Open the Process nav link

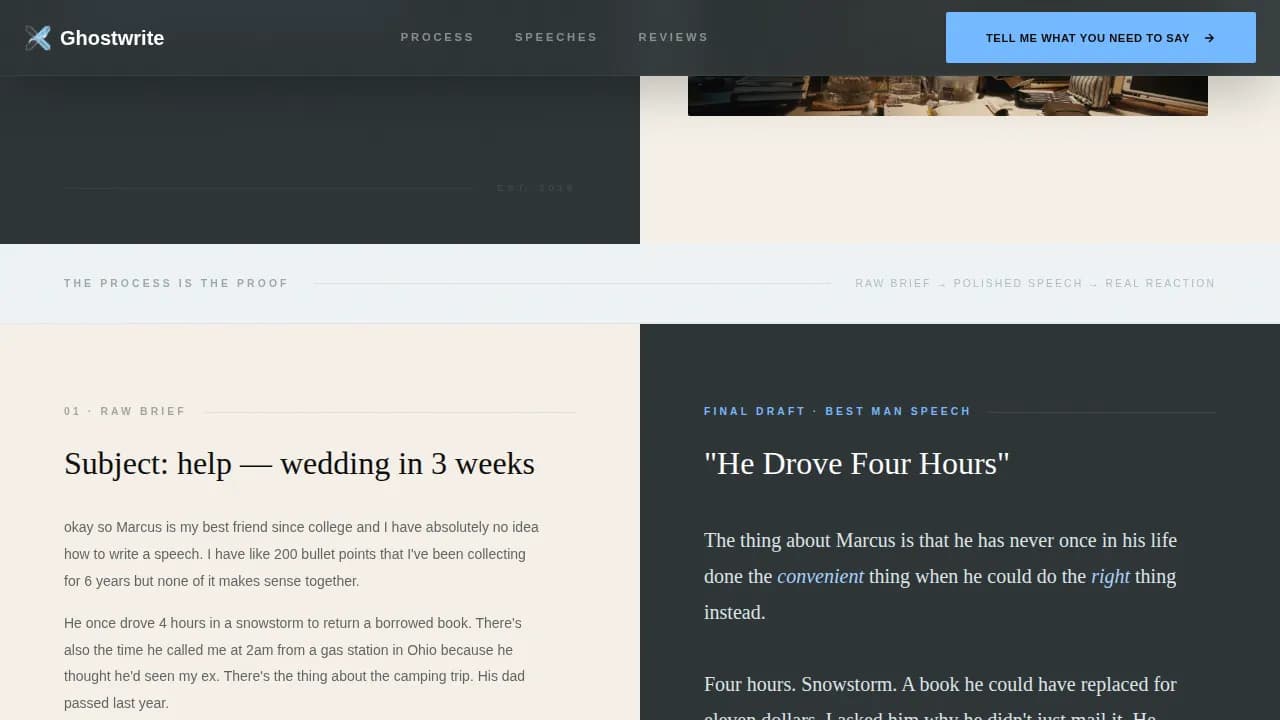click(x=437, y=37)
